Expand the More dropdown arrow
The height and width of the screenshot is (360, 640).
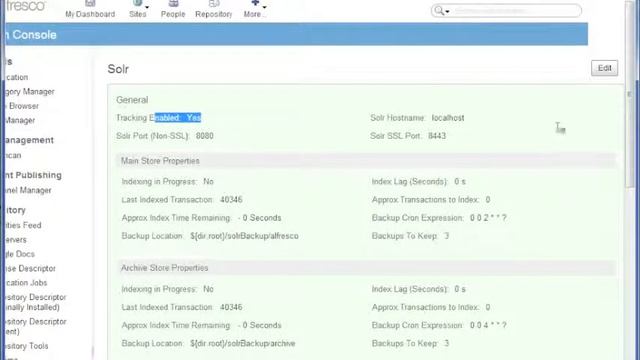click(x=264, y=7)
